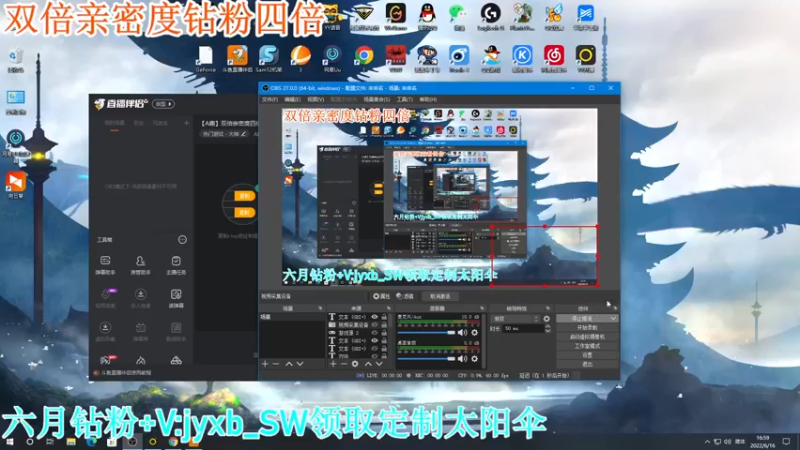The width and height of the screenshot is (800, 450).
Task: Click 启动虚拟摄像机 button in OBS
Action: 587,337
